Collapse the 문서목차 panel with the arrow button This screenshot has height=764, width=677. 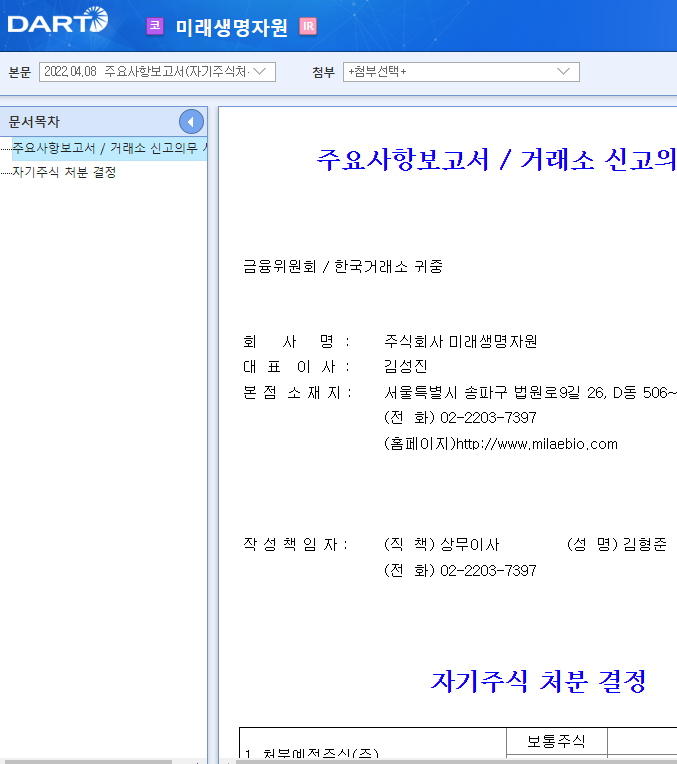191,122
